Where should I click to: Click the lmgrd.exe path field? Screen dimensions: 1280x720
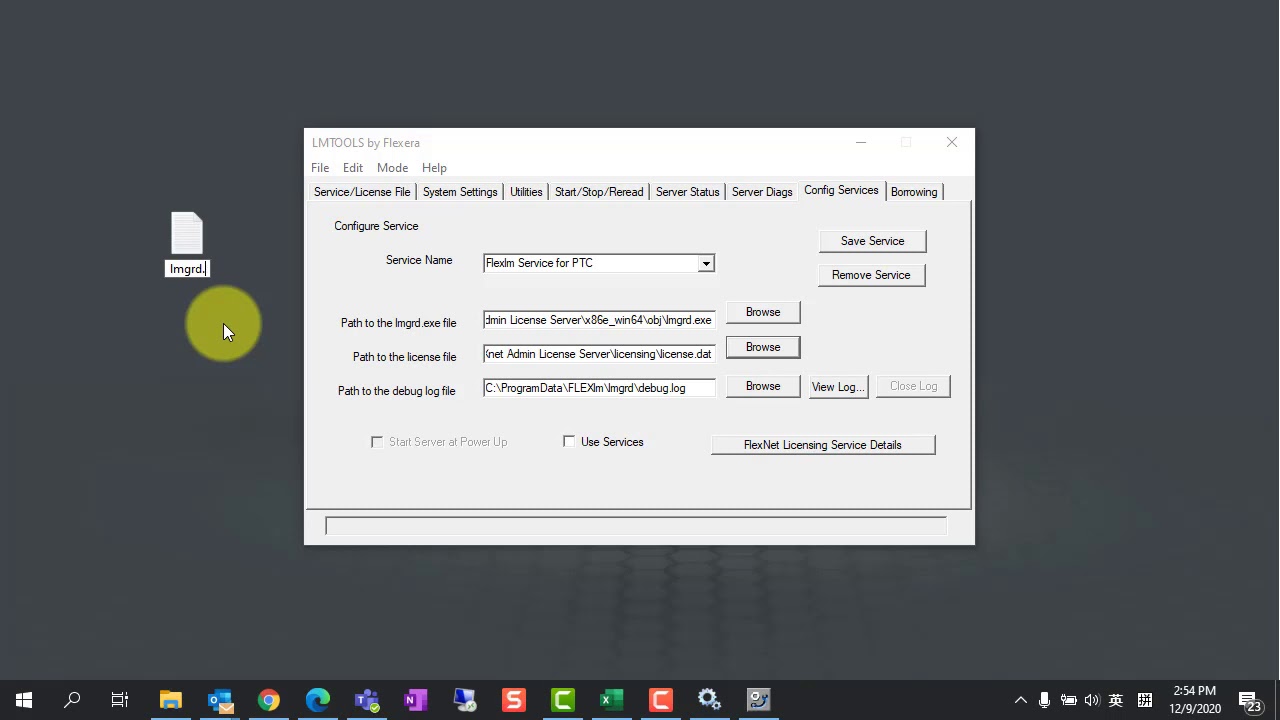599,320
